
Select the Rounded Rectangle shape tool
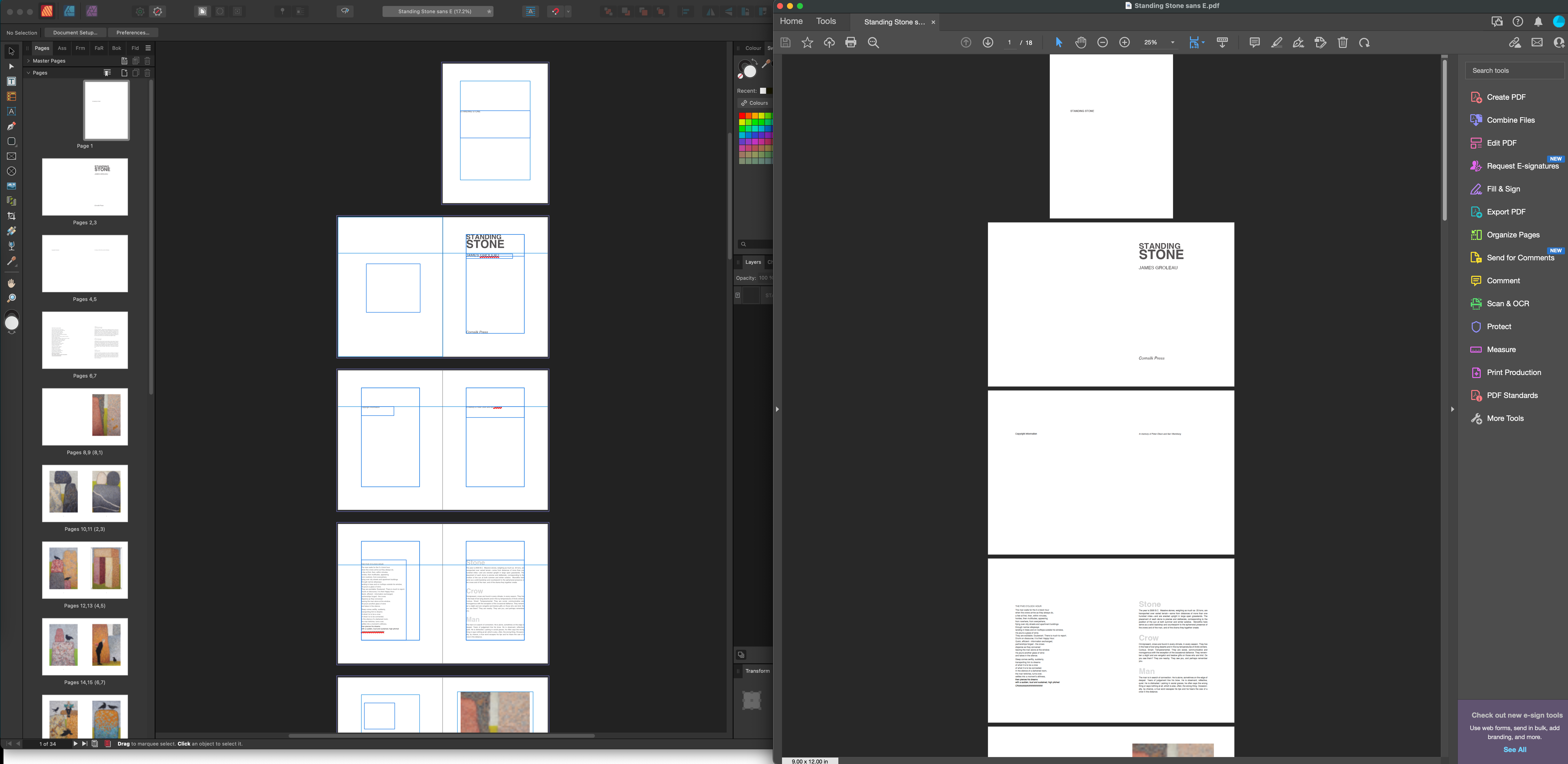pyautogui.click(x=11, y=141)
